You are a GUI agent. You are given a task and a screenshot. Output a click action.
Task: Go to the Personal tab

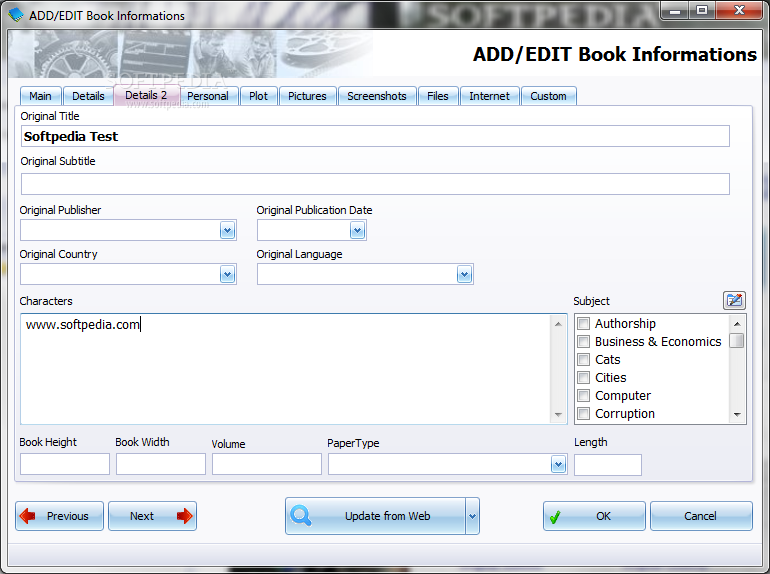(x=208, y=96)
